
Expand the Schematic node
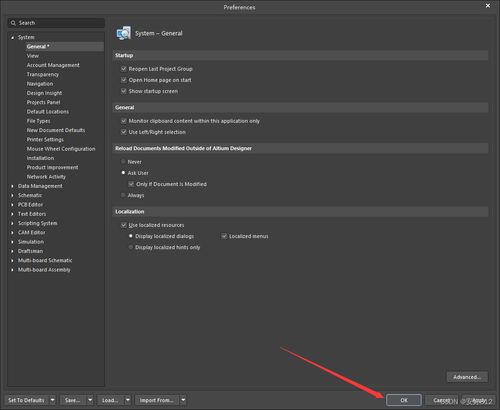(x=12, y=195)
